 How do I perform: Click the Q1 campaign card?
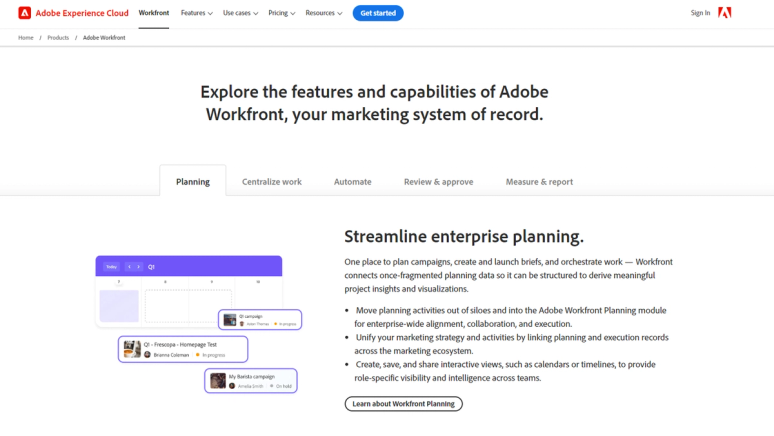[260, 319]
